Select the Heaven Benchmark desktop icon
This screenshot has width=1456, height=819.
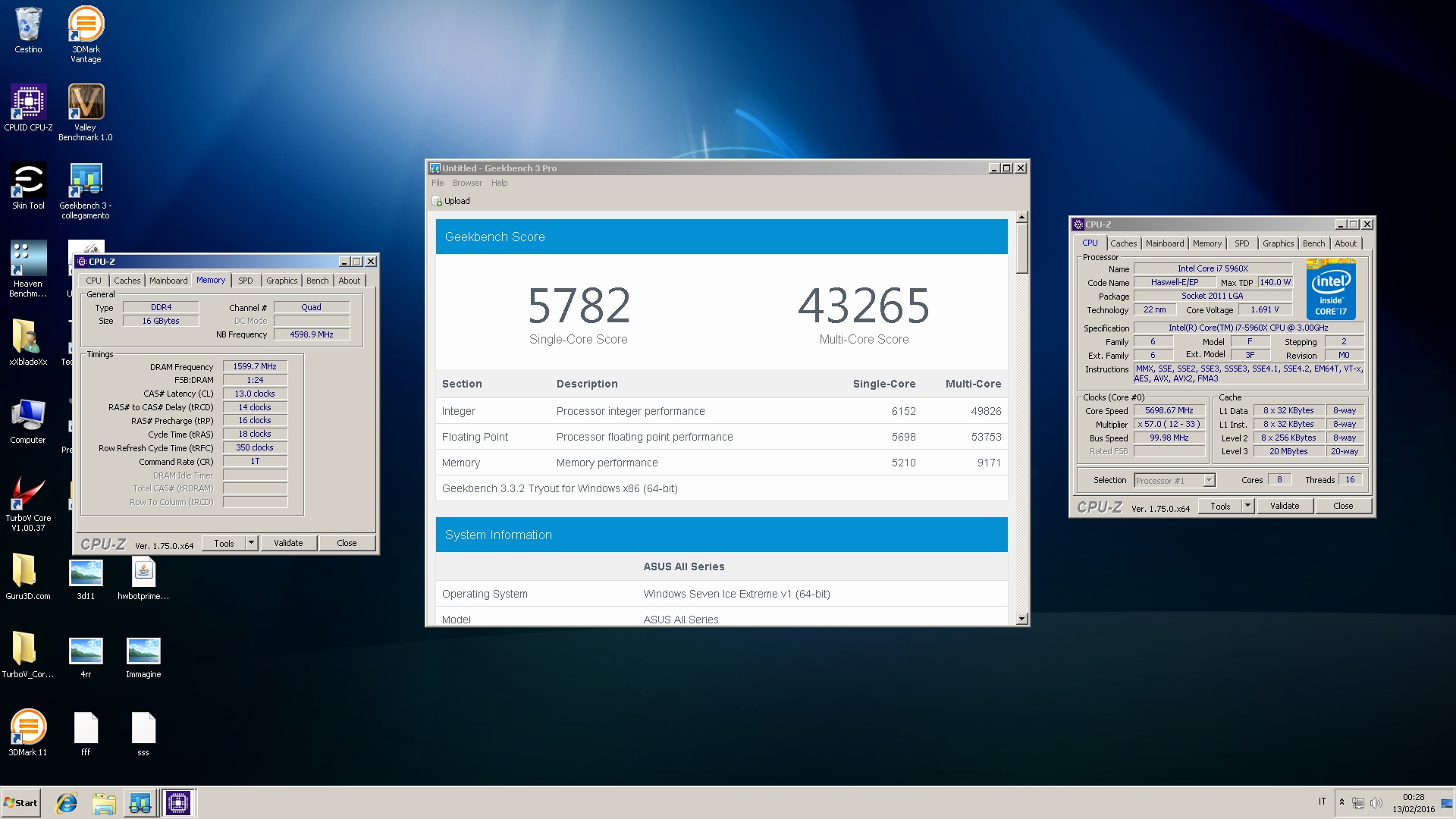28,269
